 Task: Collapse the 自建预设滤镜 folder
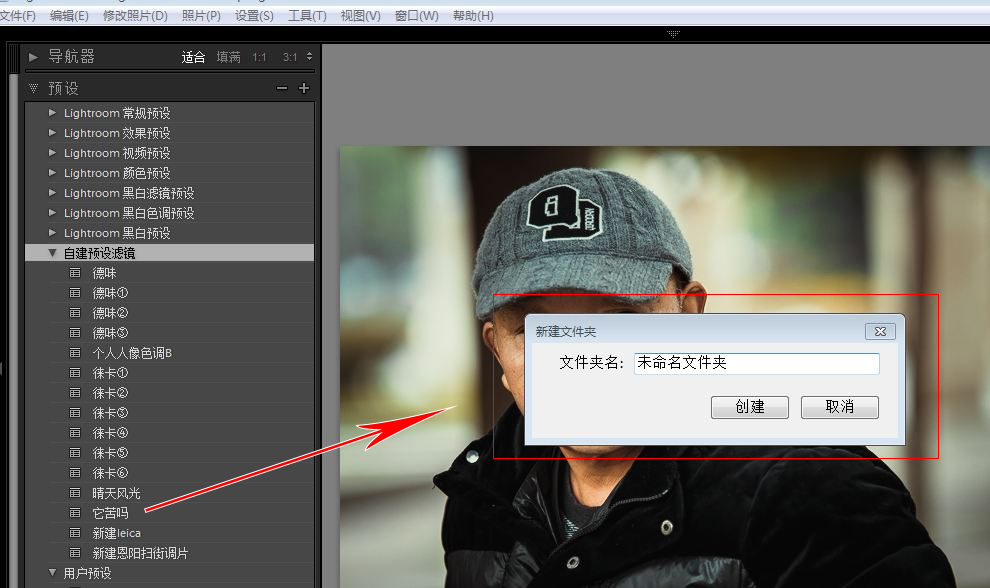(53, 253)
